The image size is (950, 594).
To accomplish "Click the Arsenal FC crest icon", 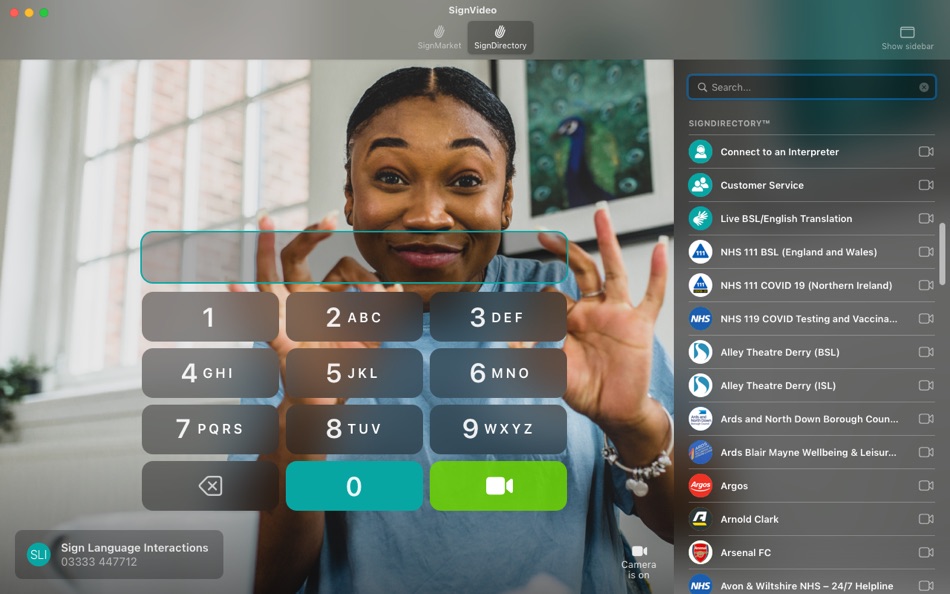I will (x=700, y=552).
